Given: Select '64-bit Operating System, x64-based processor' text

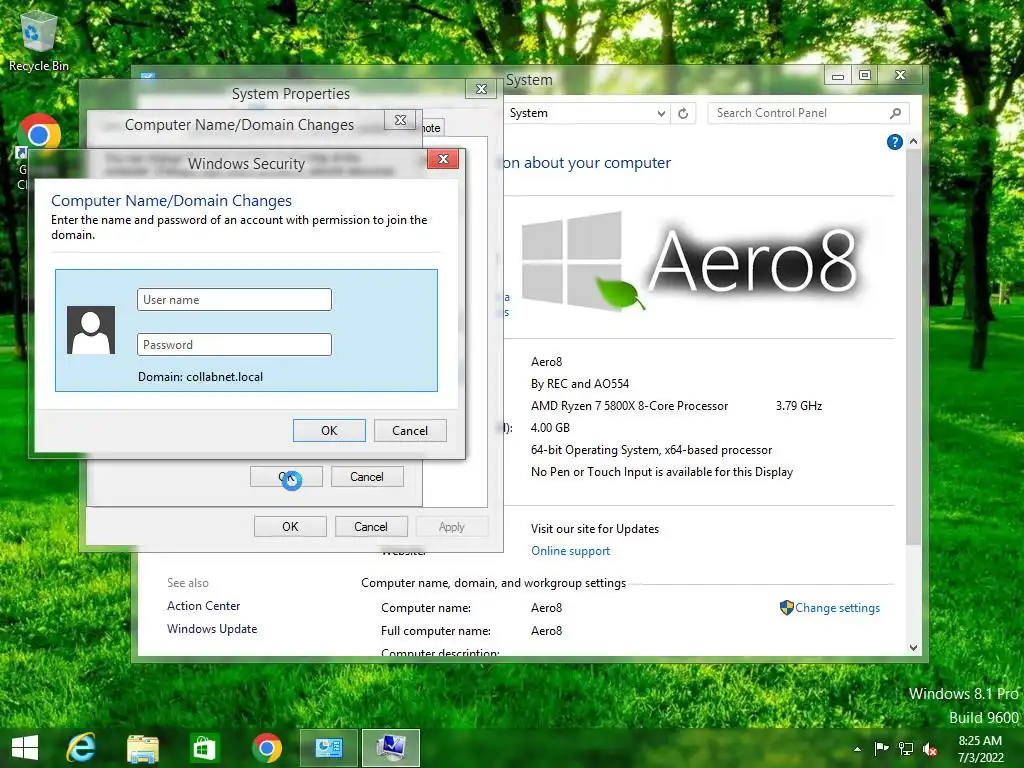Looking at the screenshot, I should pyautogui.click(x=651, y=450).
